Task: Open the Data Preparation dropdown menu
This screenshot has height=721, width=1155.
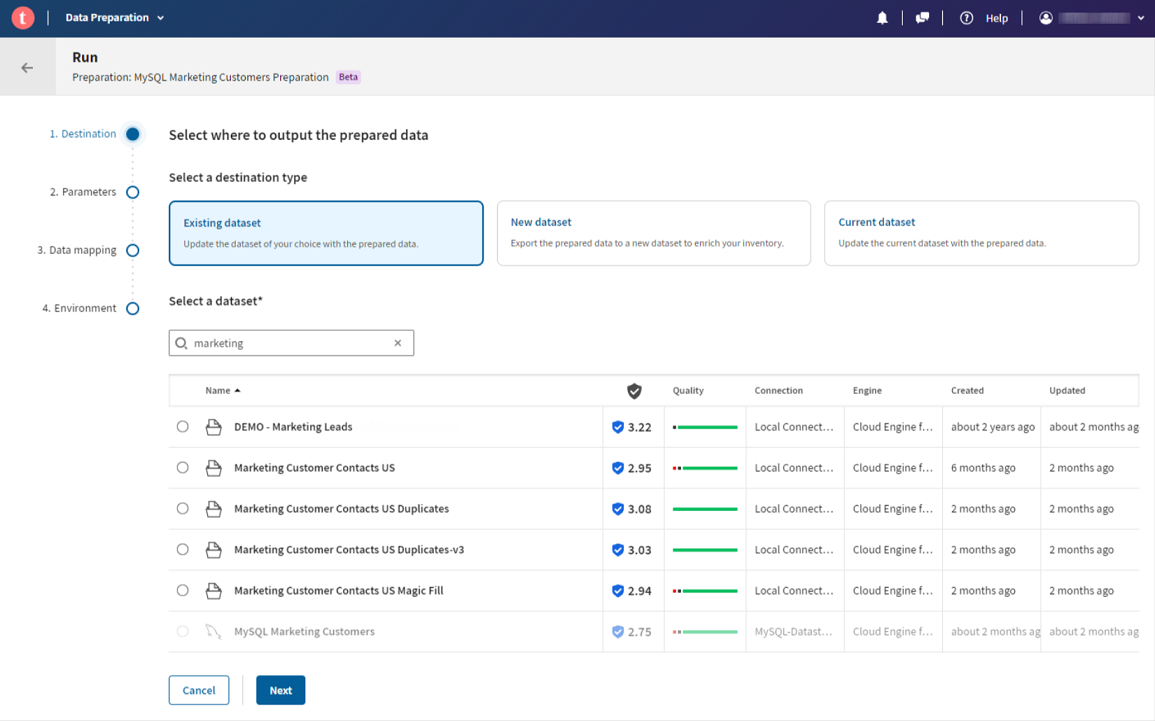Action: (x=114, y=18)
